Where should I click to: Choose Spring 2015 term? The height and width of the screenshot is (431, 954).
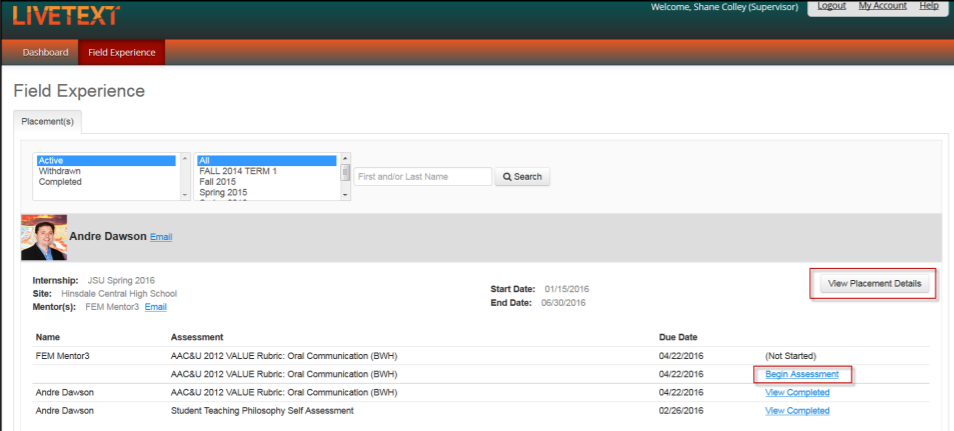(x=266, y=192)
